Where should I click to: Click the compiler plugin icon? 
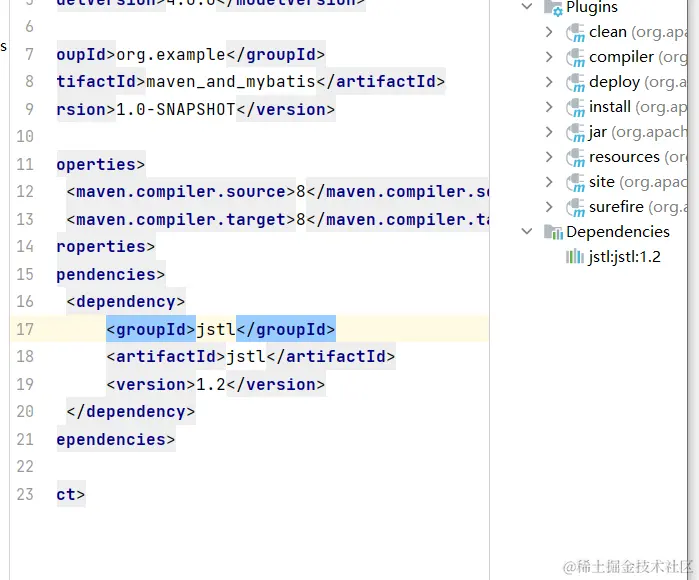[x=575, y=58]
